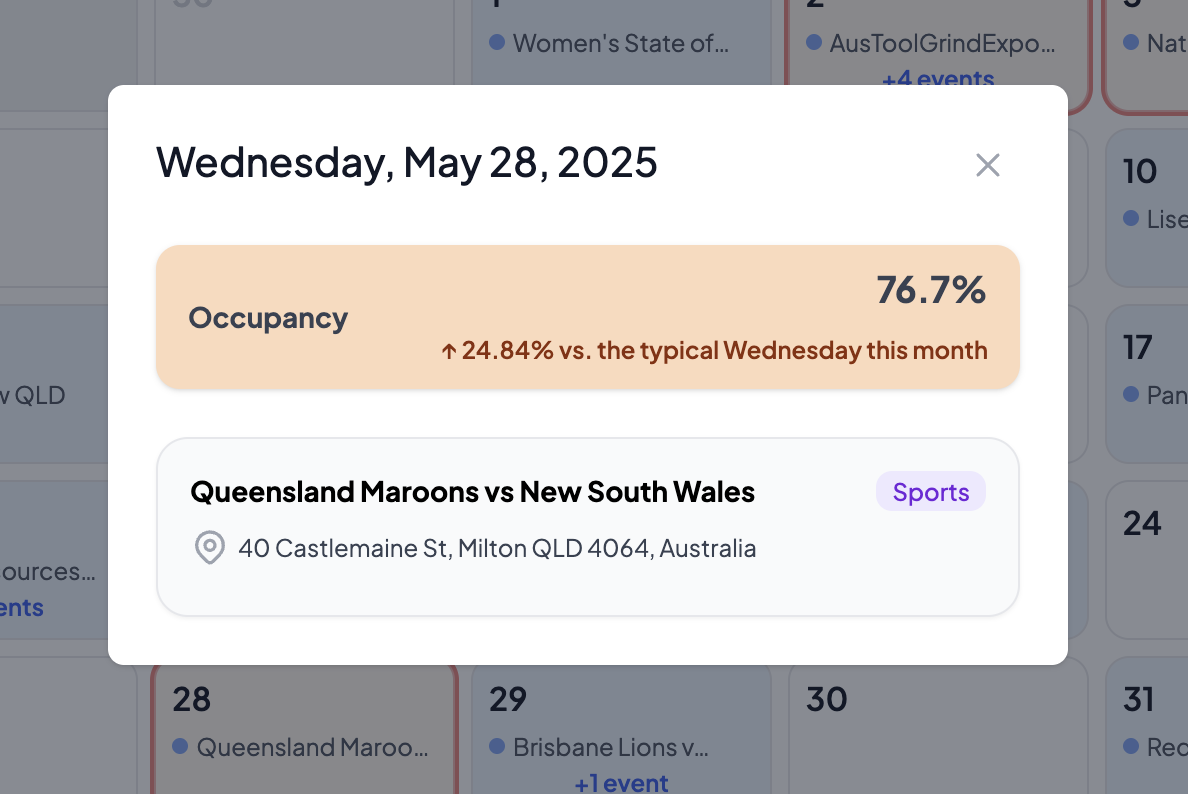
Task: Select the Sports category tag
Action: point(931,492)
